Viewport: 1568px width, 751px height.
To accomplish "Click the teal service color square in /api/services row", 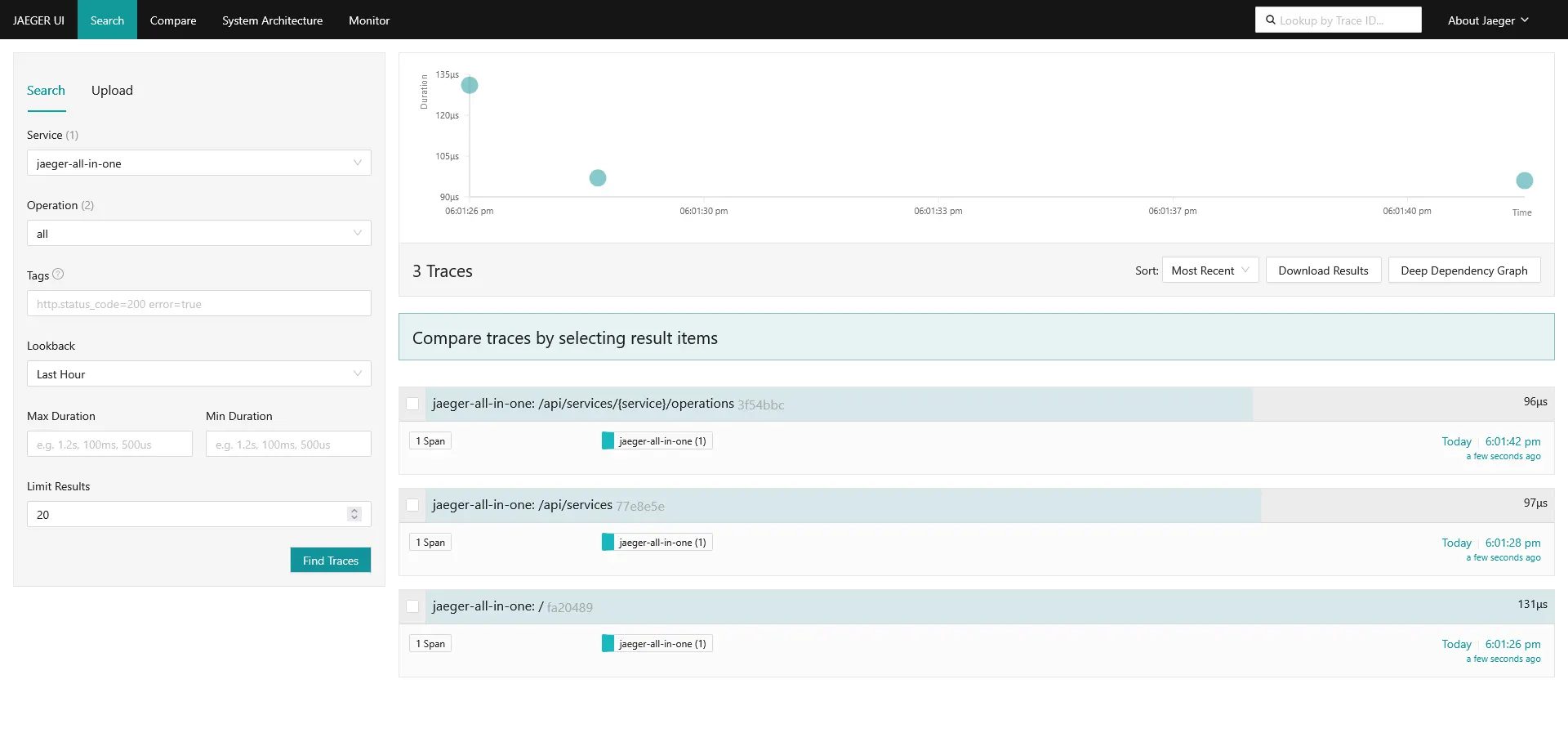I will 608,542.
